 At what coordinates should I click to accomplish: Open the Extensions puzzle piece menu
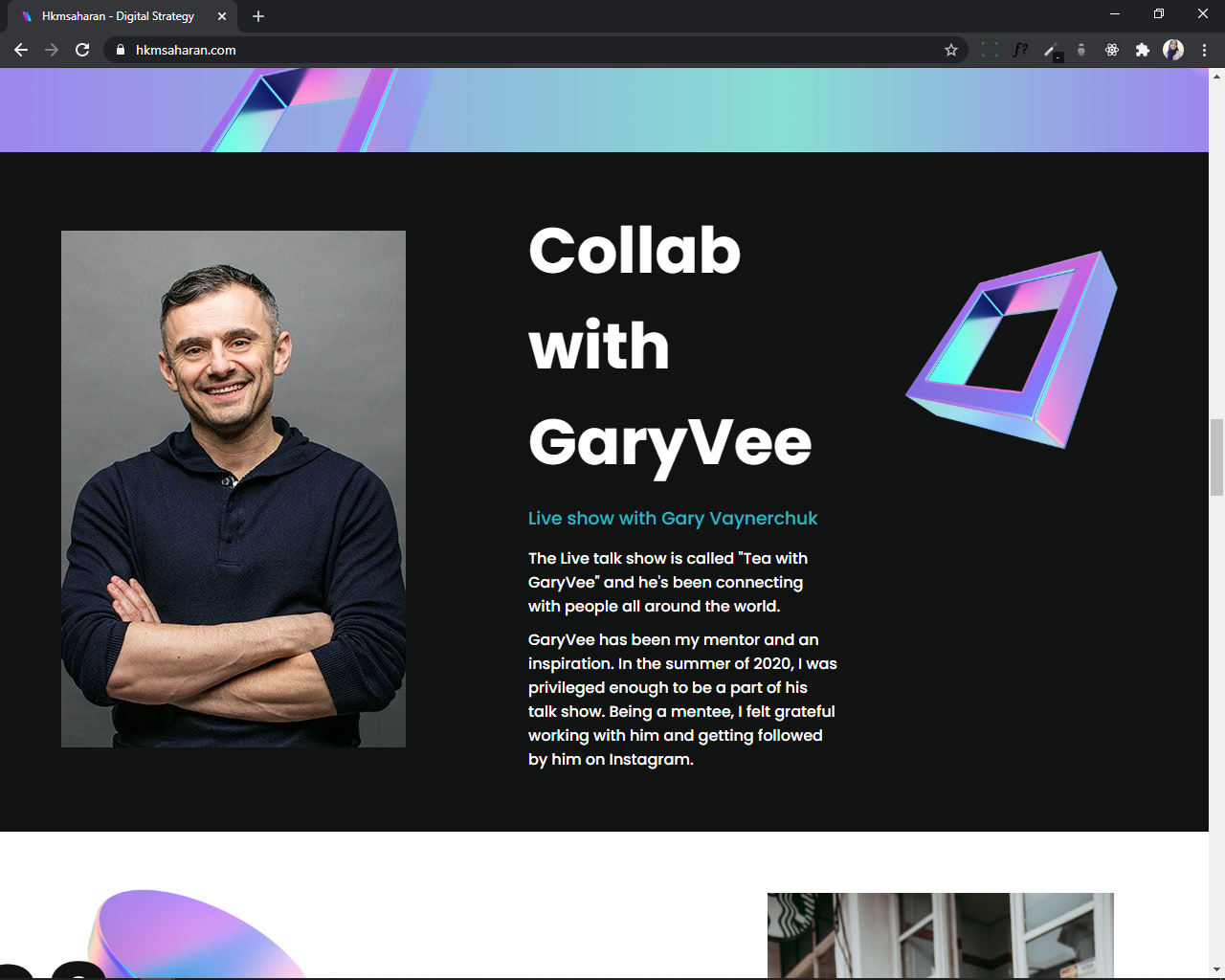pyautogui.click(x=1143, y=50)
